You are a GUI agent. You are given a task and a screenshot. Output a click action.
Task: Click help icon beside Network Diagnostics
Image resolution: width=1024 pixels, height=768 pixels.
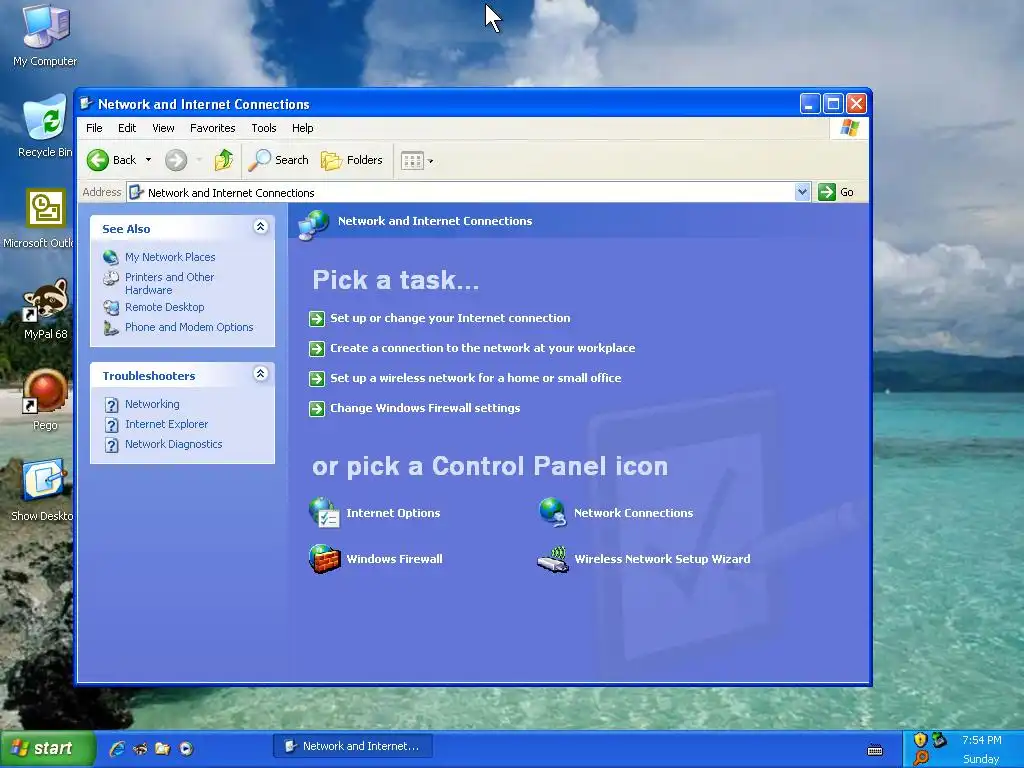(112, 445)
